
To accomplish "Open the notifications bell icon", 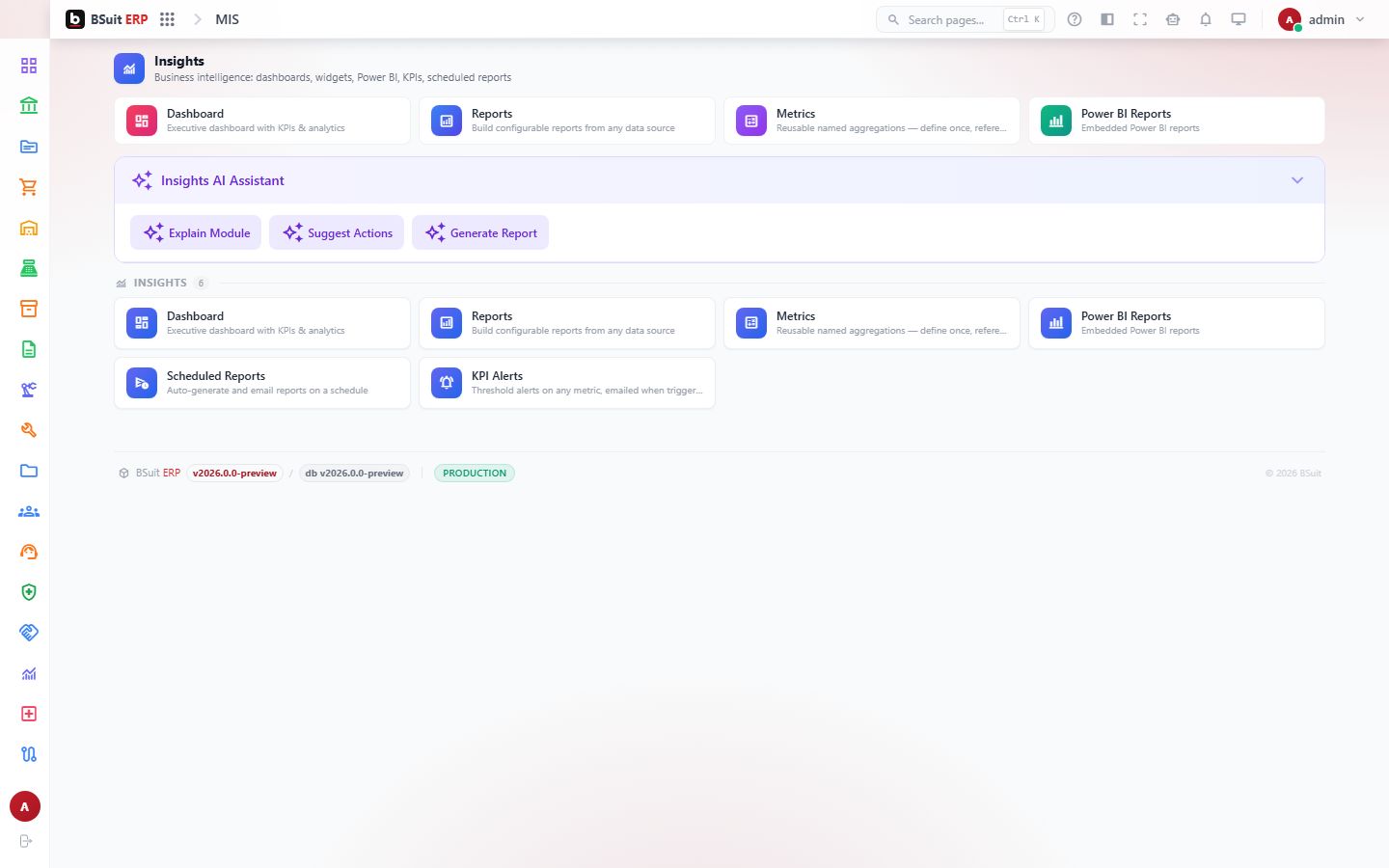I will 1206,19.
